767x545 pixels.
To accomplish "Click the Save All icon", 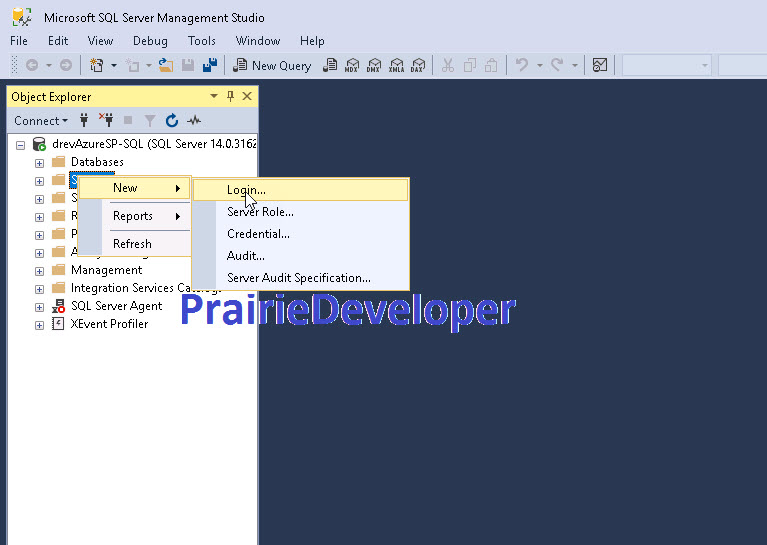I will (x=210, y=65).
